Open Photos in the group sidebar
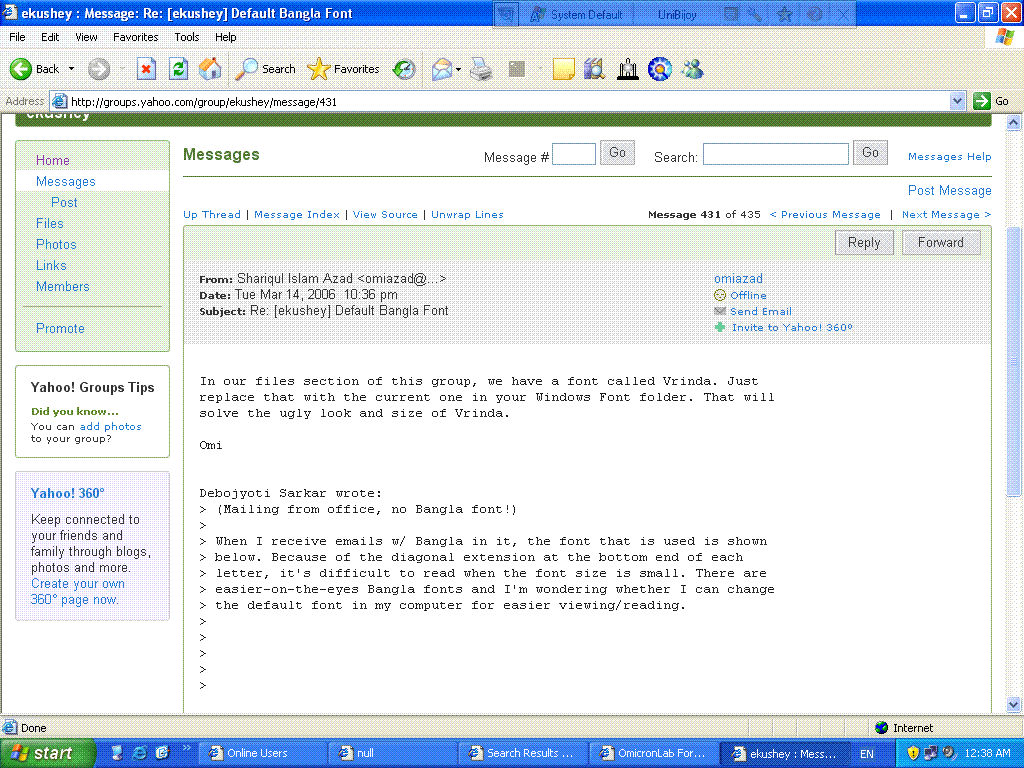Screen dimensions: 1024x768 [56, 244]
